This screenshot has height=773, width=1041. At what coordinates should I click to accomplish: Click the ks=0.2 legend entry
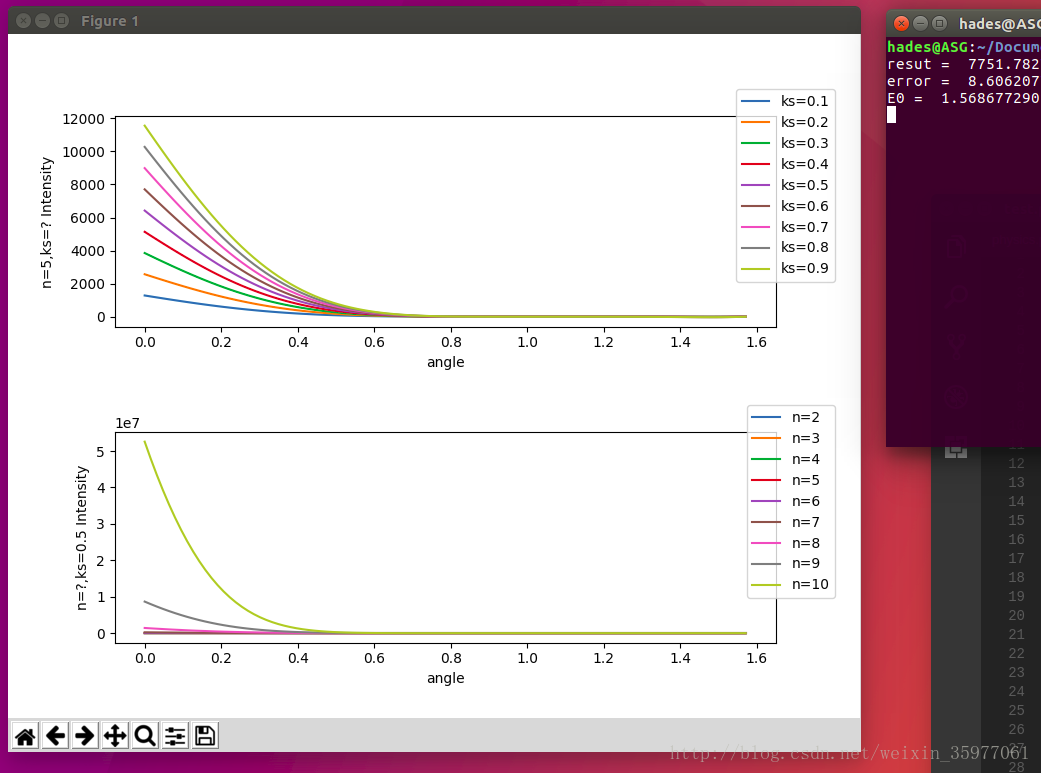point(784,122)
